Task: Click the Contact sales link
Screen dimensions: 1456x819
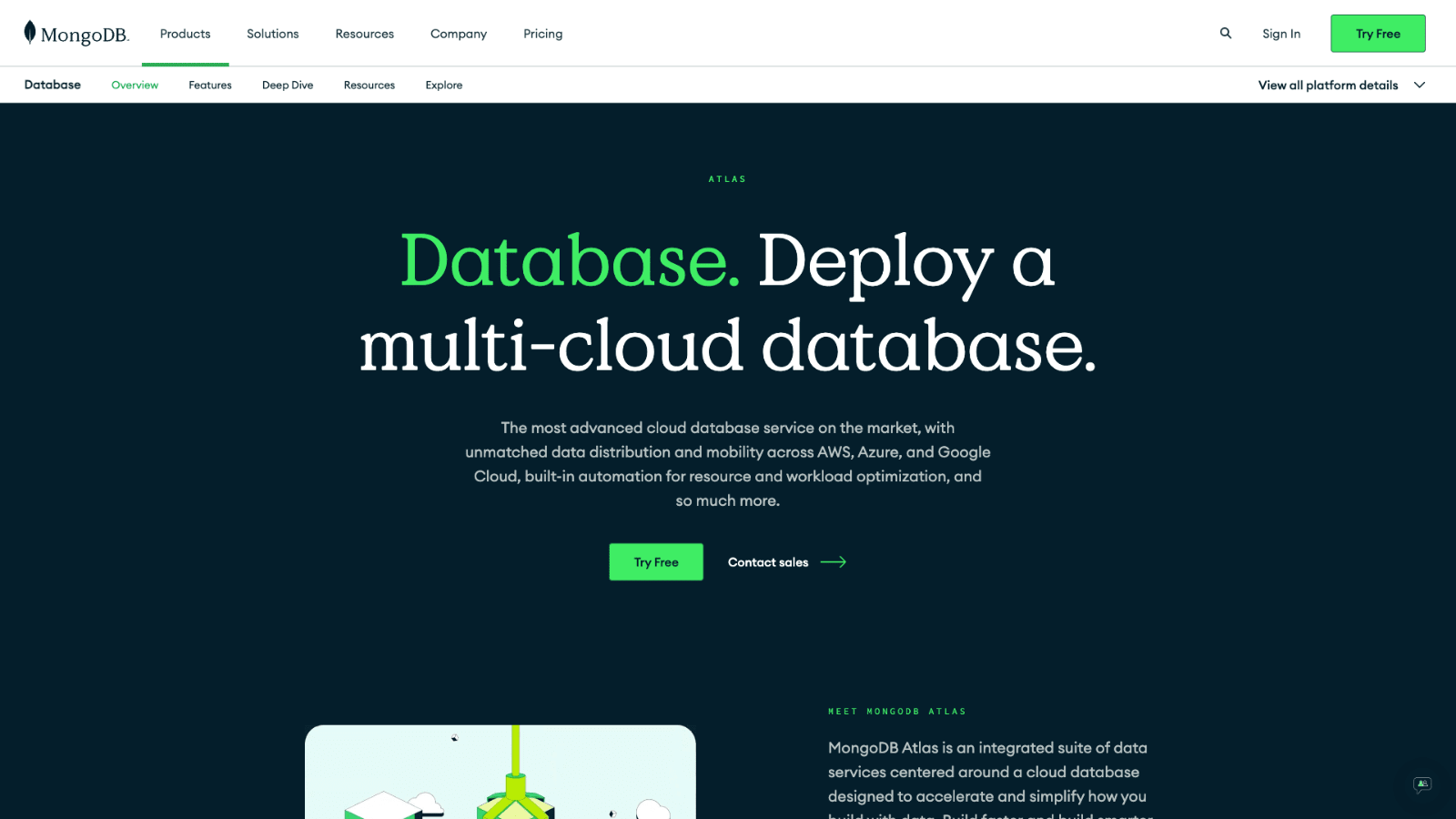Action: click(768, 562)
